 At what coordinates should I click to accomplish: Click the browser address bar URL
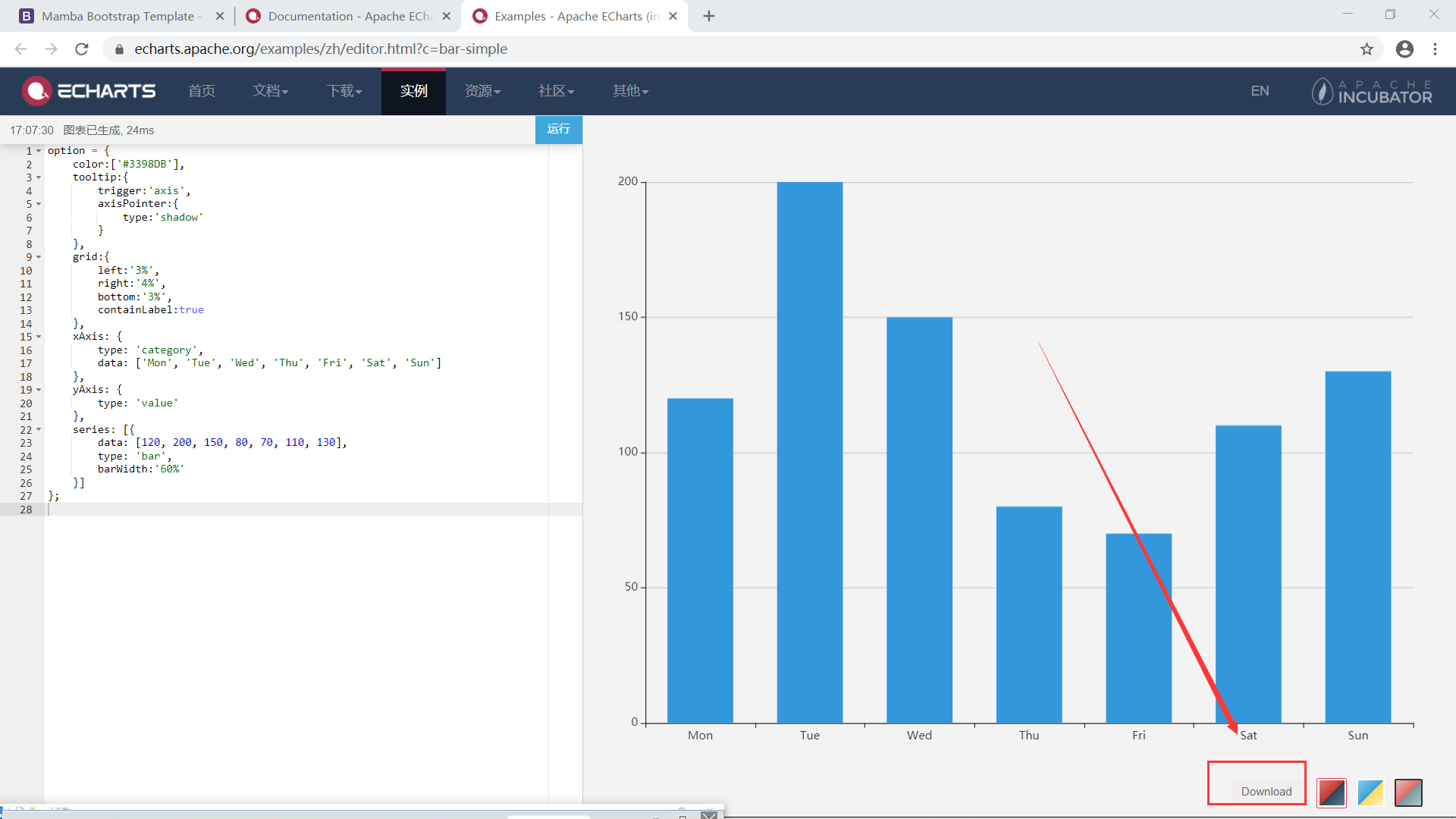pos(321,49)
